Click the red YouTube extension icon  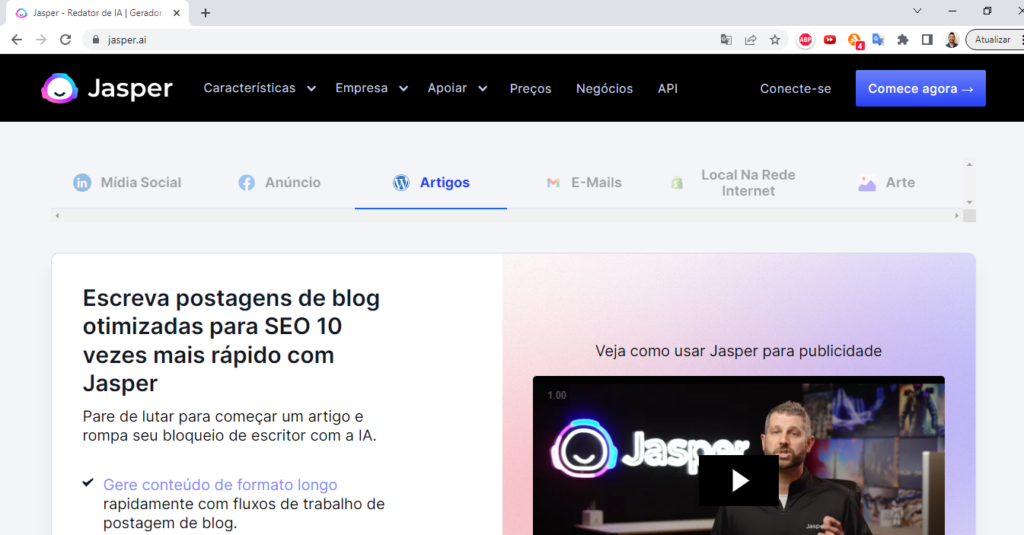tap(830, 40)
